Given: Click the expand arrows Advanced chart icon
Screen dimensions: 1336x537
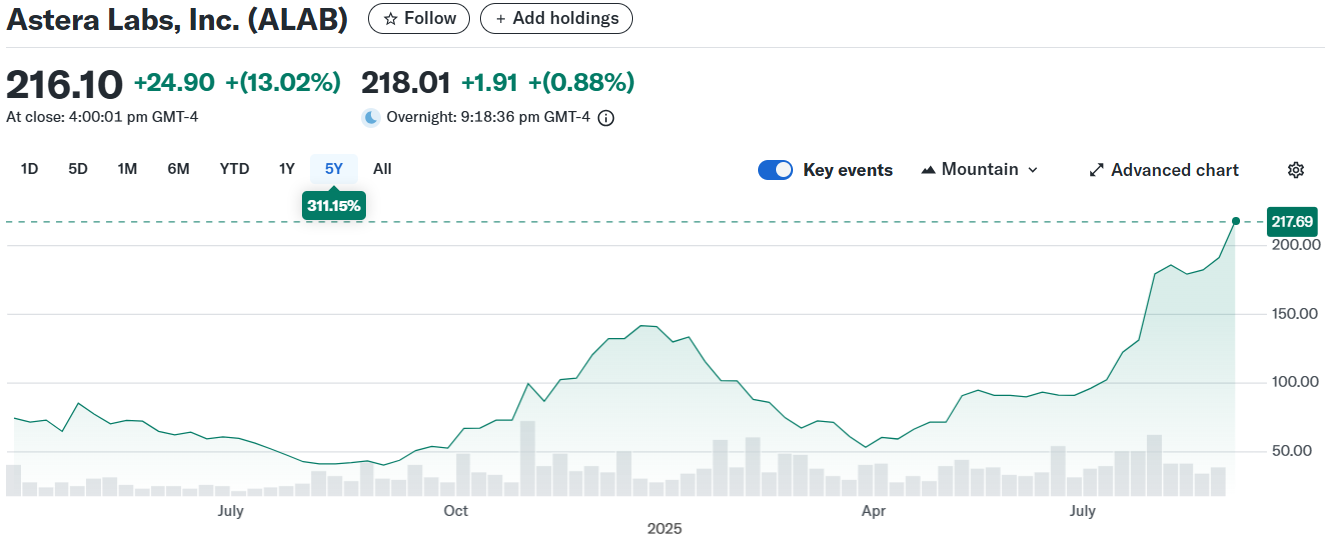Looking at the screenshot, I should (1096, 170).
